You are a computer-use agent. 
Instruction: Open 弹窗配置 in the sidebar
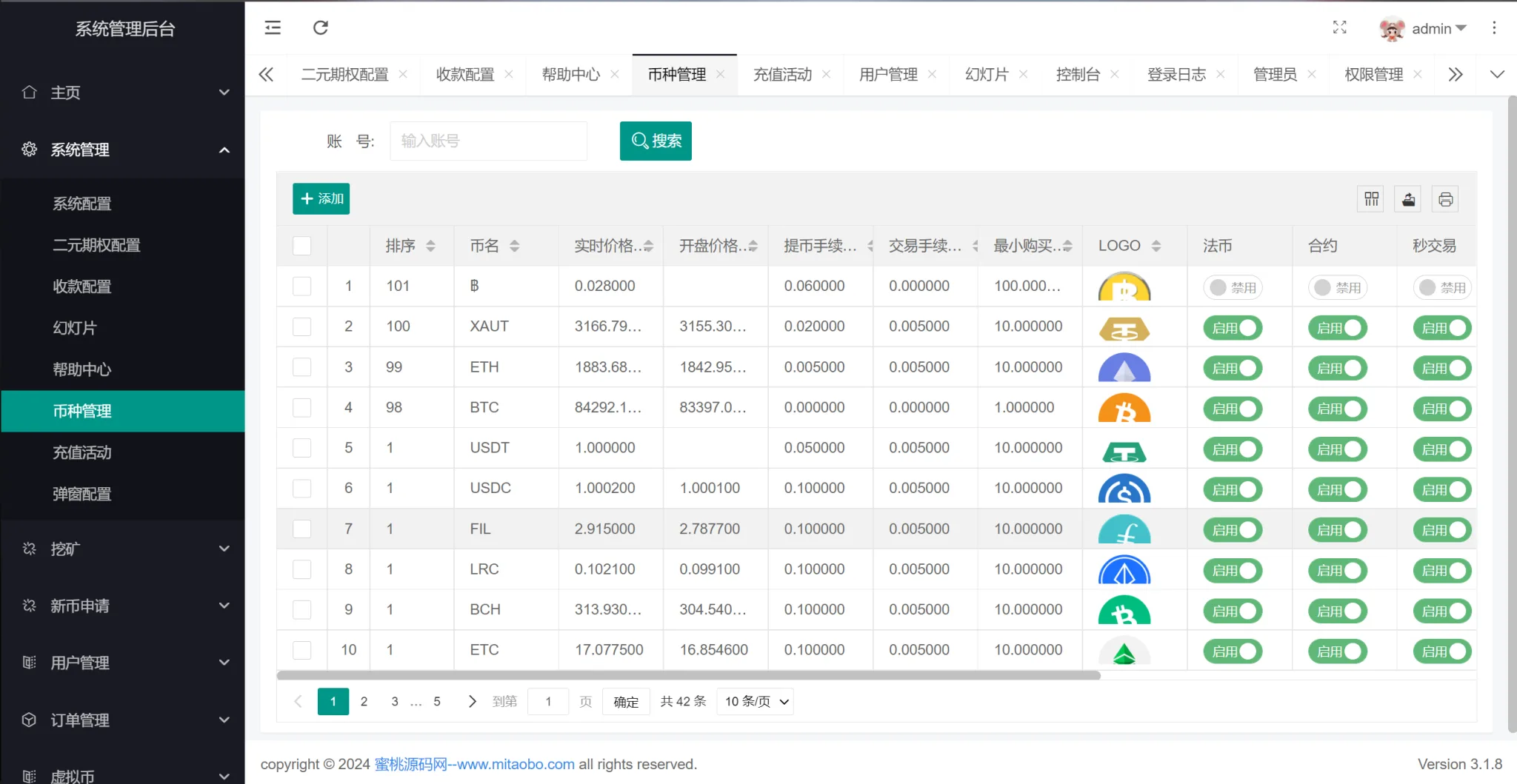(x=82, y=494)
